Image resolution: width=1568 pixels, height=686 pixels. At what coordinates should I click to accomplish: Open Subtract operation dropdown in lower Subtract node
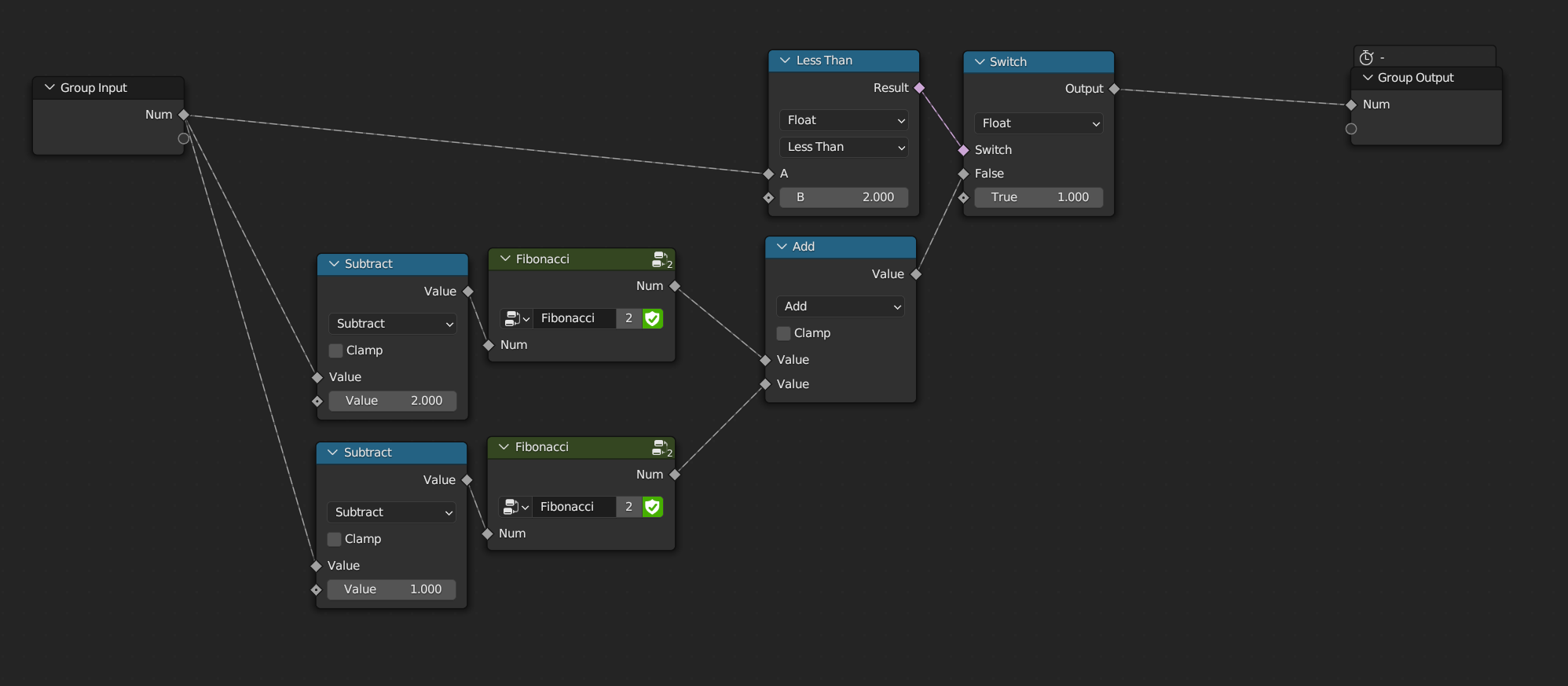pyautogui.click(x=391, y=512)
